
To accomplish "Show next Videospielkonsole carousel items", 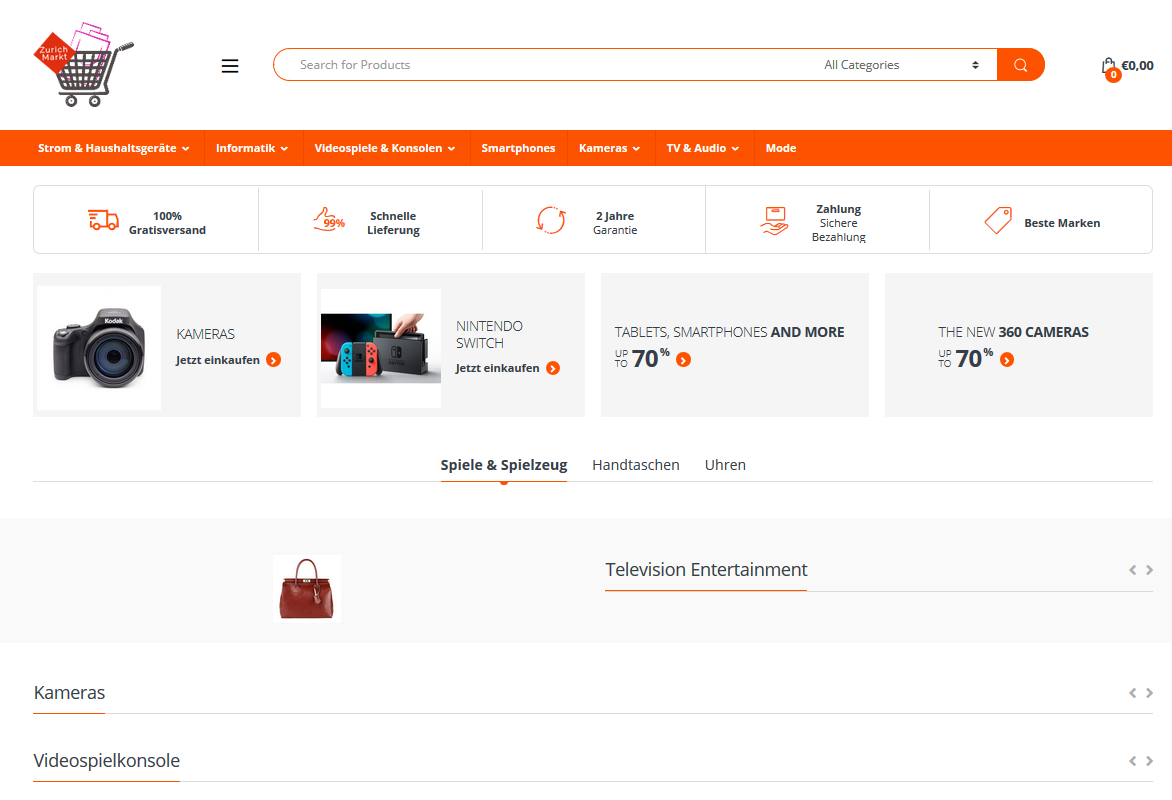I will click(1150, 761).
